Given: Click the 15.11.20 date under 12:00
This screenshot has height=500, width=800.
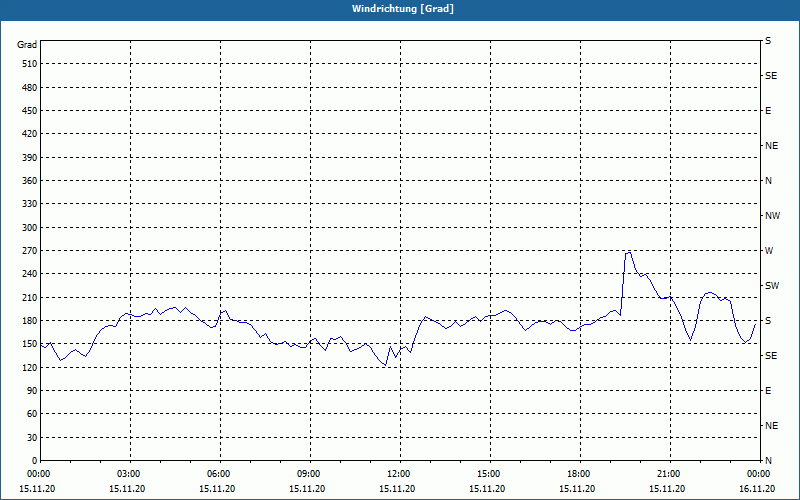Looking at the screenshot, I should (x=397, y=489).
